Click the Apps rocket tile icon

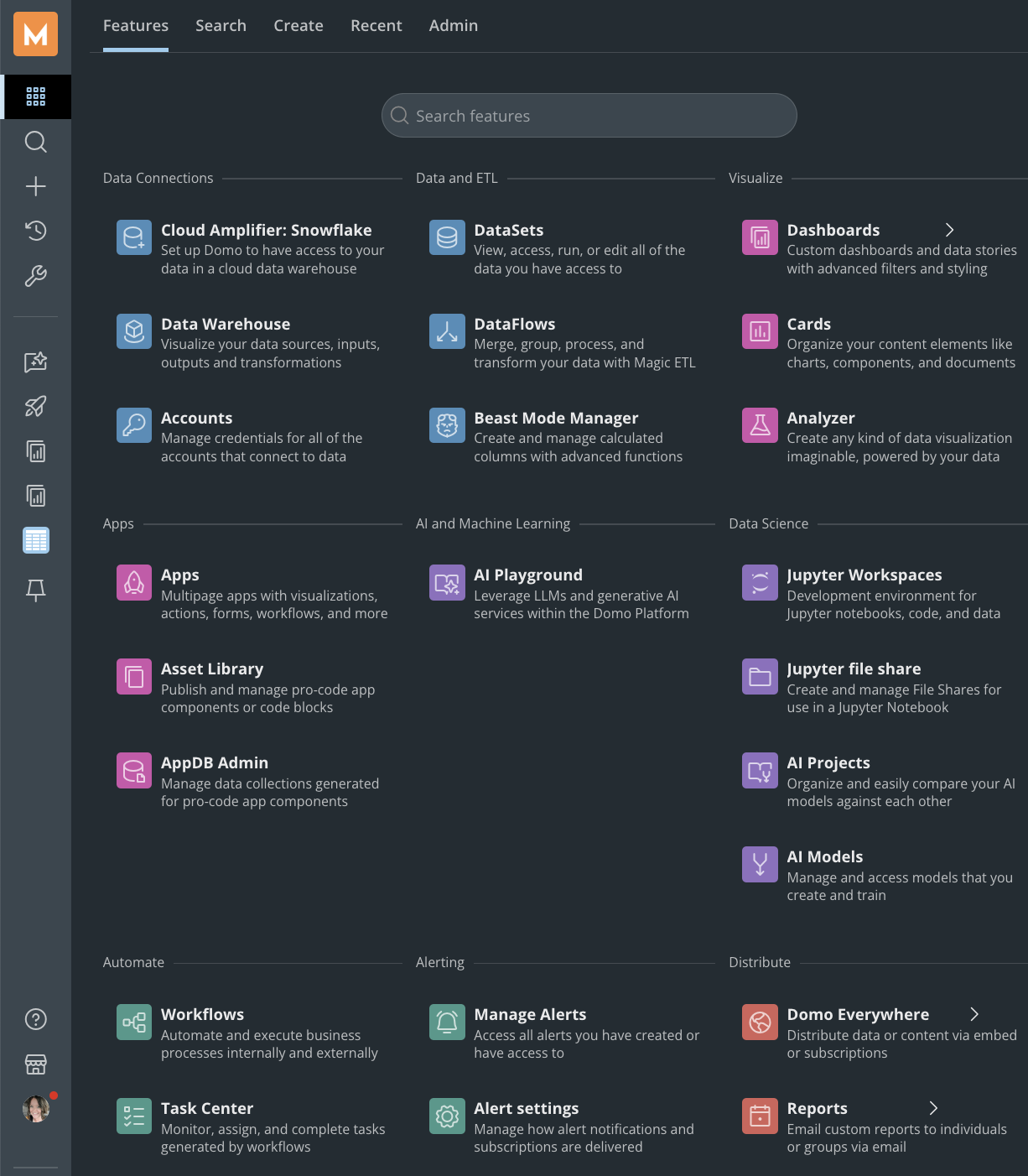point(134,582)
